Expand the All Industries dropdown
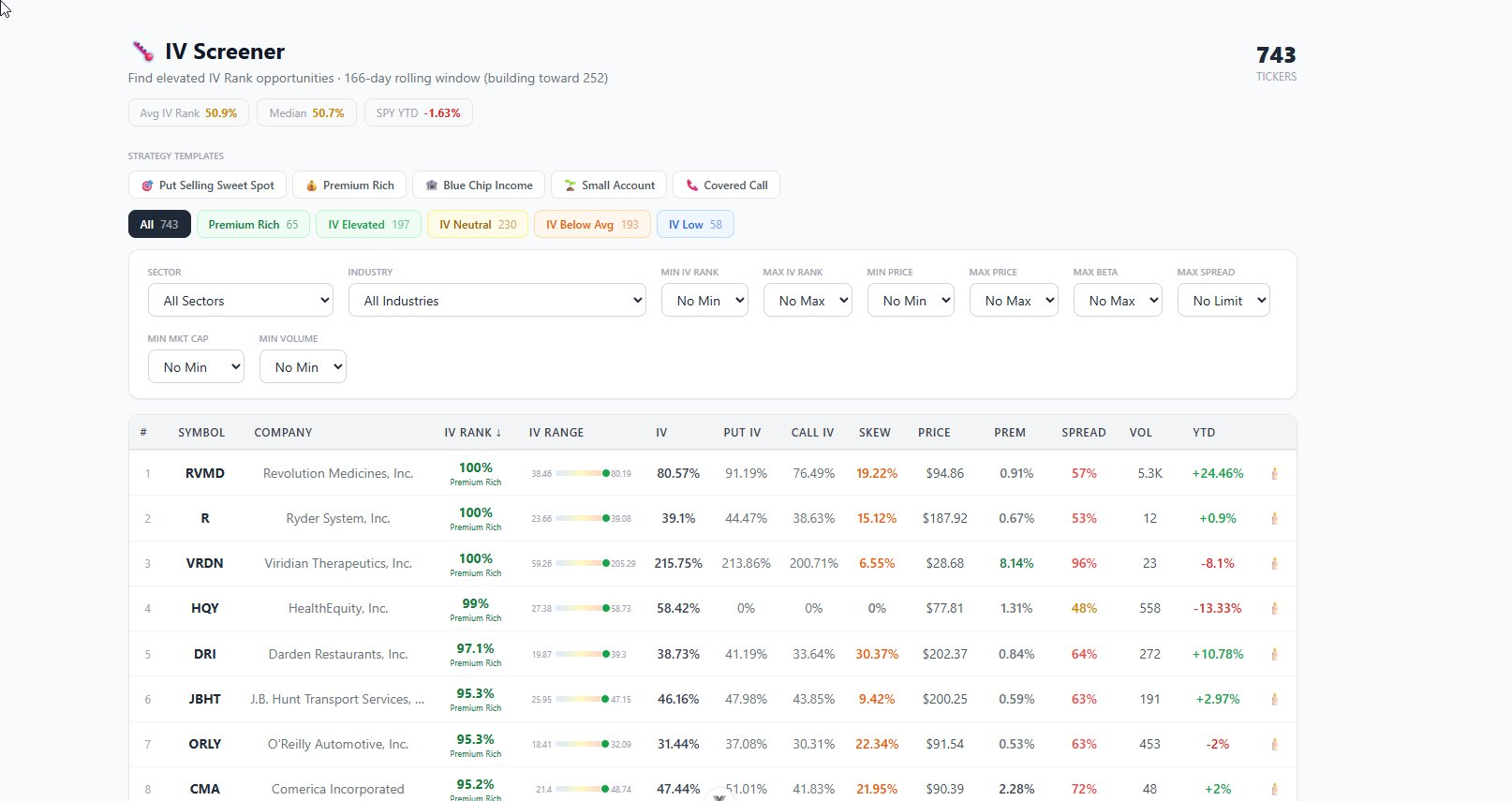1512x801 pixels. pos(497,300)
